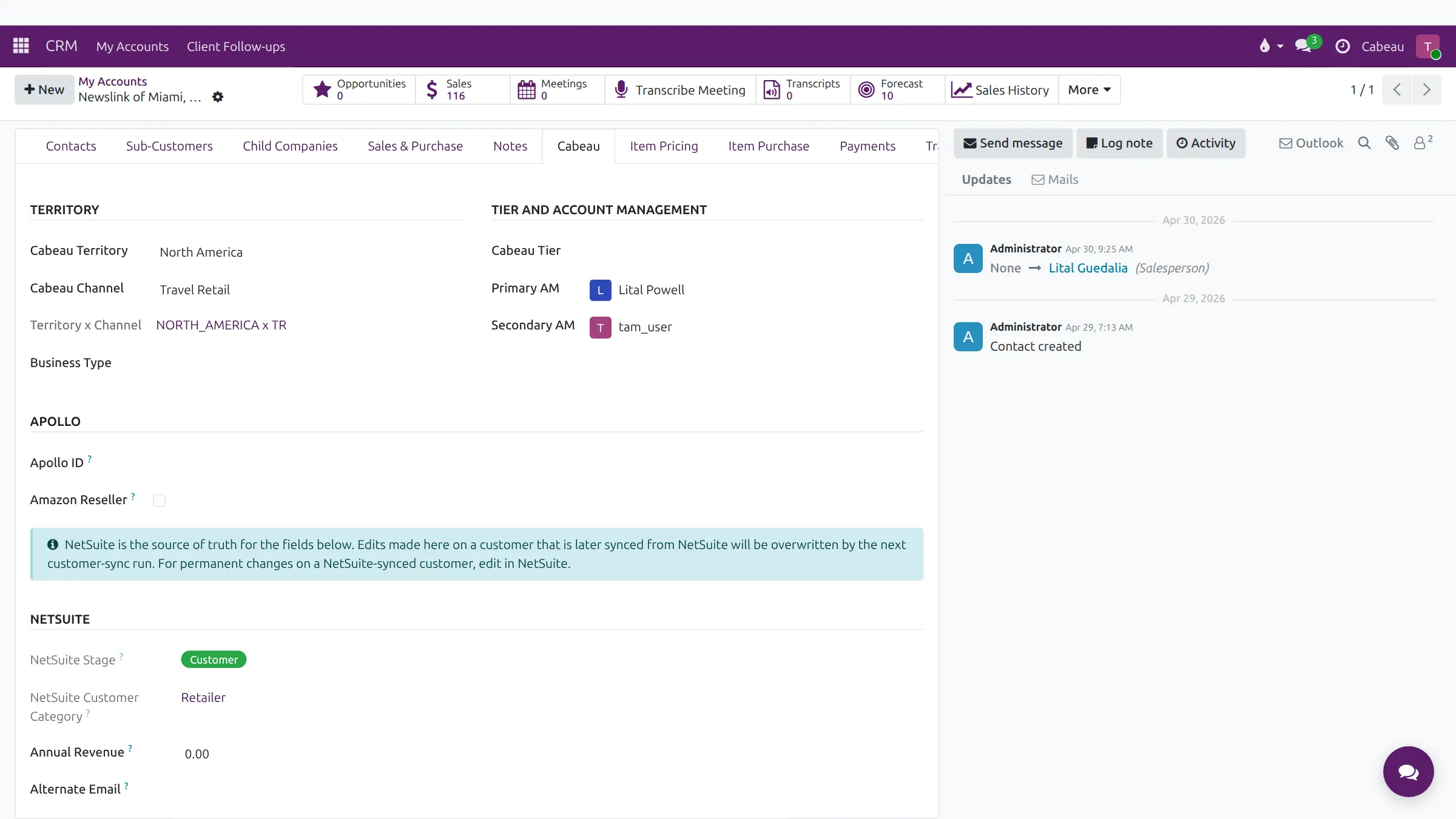The width and height of the screenshot is (1456, 819).
Task: Click the user avatar in top bar
Action: tap(1428, 47)
